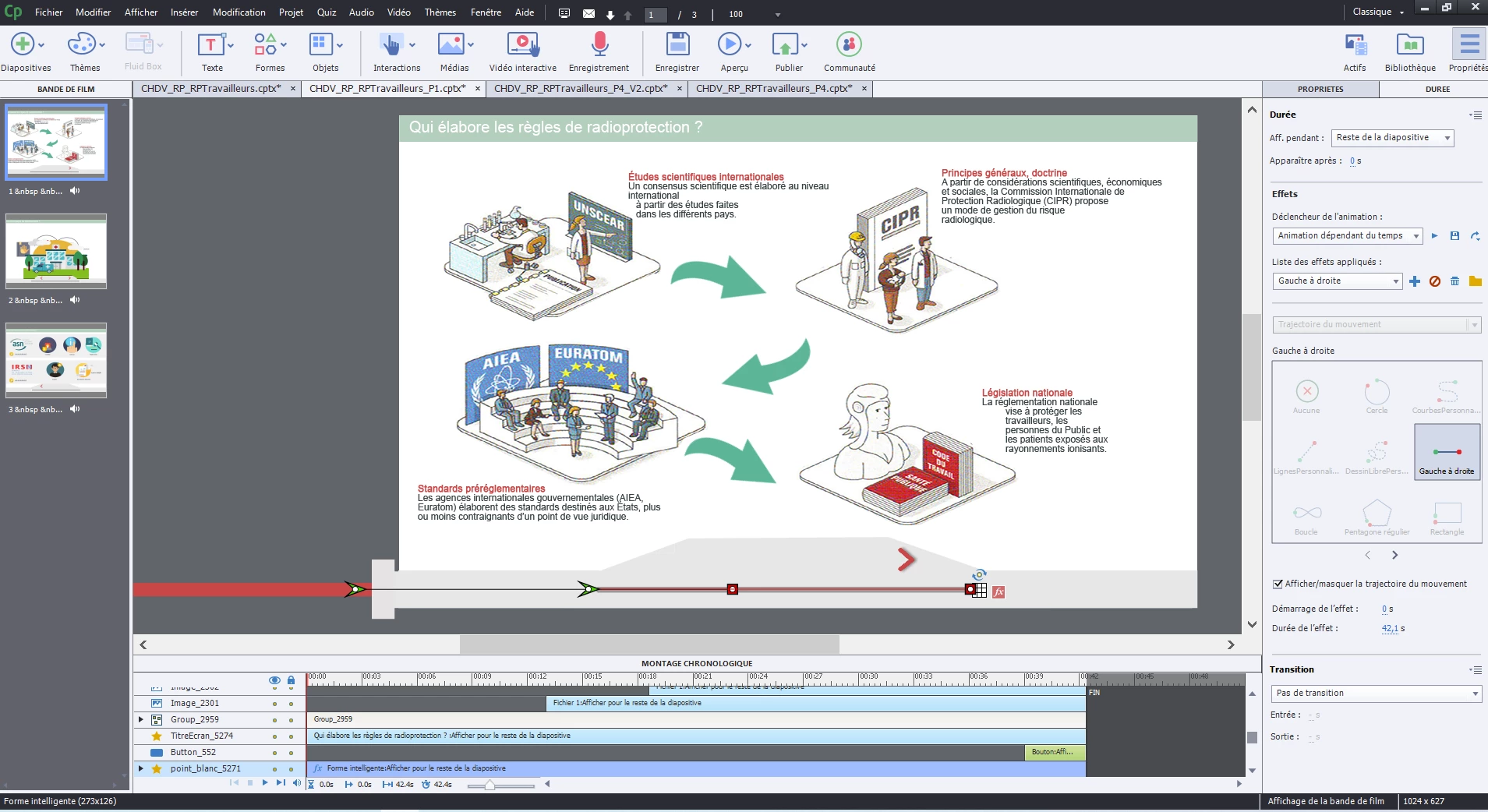Open the Fenêtre menu
Screen dimensions: 1488x812
point(486,12)
